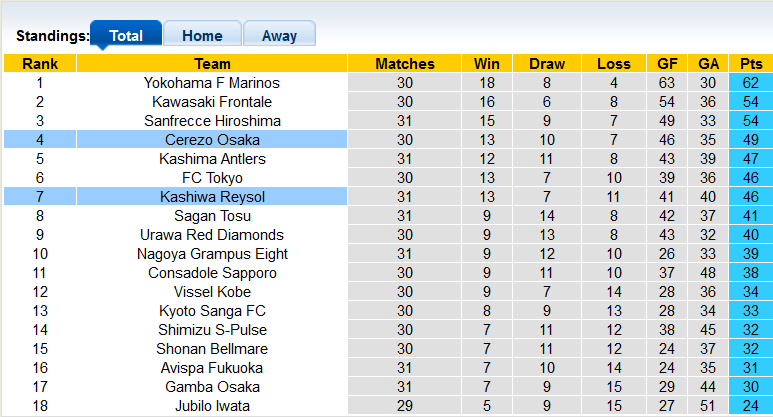Image resolution: width=773 pixels, height=417 pixels.
Task: Click Nagoya Grampus Eight team name
Action: point(212,254)
